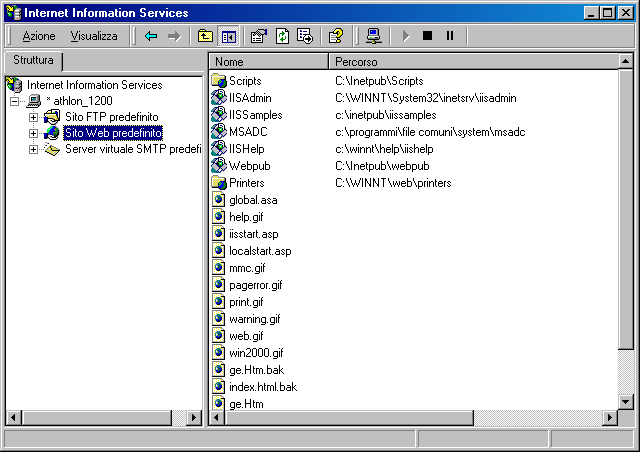Click the list pane vertical scrollbar thumb
The image size is (640, 452).
coord(625,209)
